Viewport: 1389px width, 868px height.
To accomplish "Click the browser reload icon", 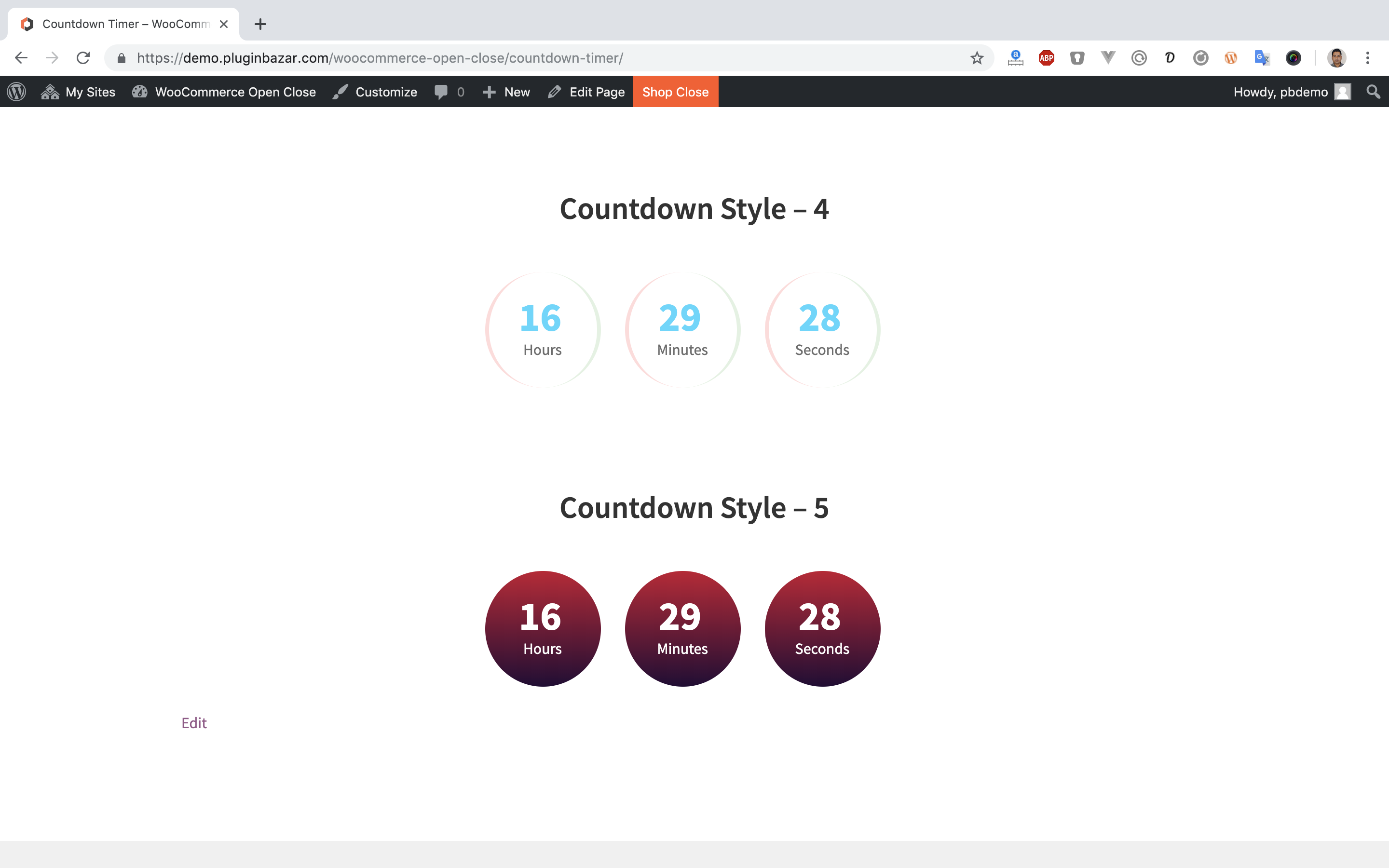I will point(83,58).
